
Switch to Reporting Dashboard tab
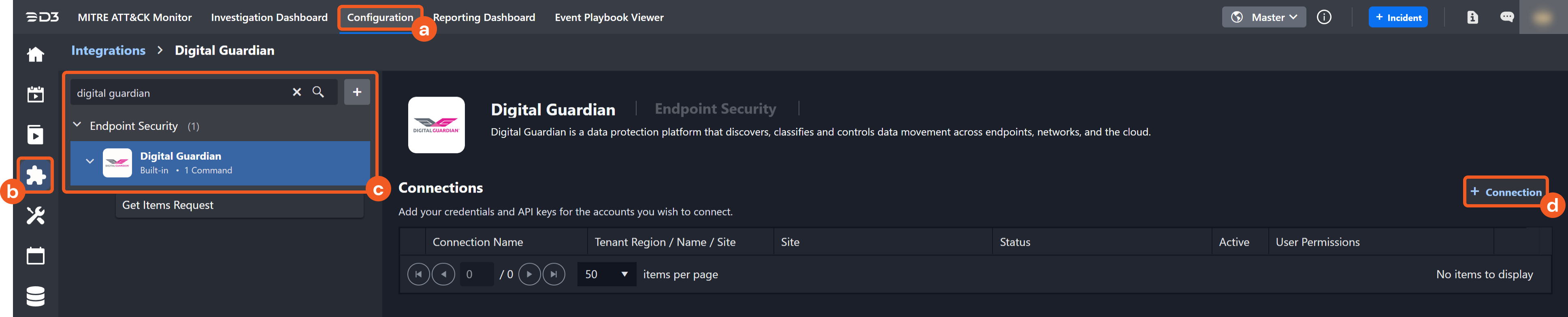click(x=483, y=17)
